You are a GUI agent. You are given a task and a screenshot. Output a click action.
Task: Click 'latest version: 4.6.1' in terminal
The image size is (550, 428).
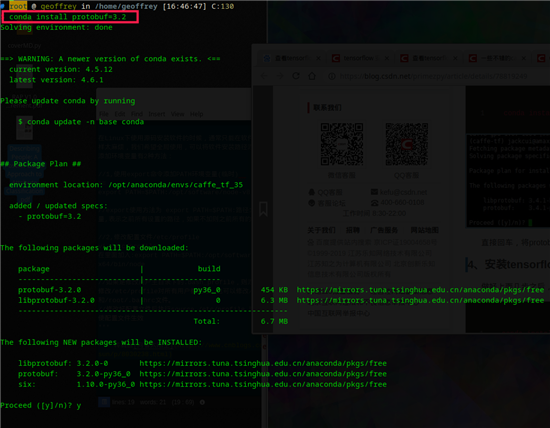56,80
